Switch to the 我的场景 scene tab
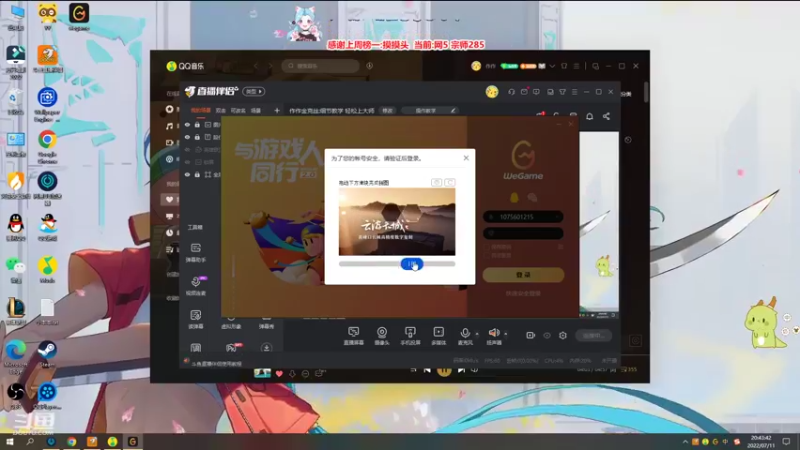The width and height of the screenshot is (800, 450). click(x=201, y=110)
